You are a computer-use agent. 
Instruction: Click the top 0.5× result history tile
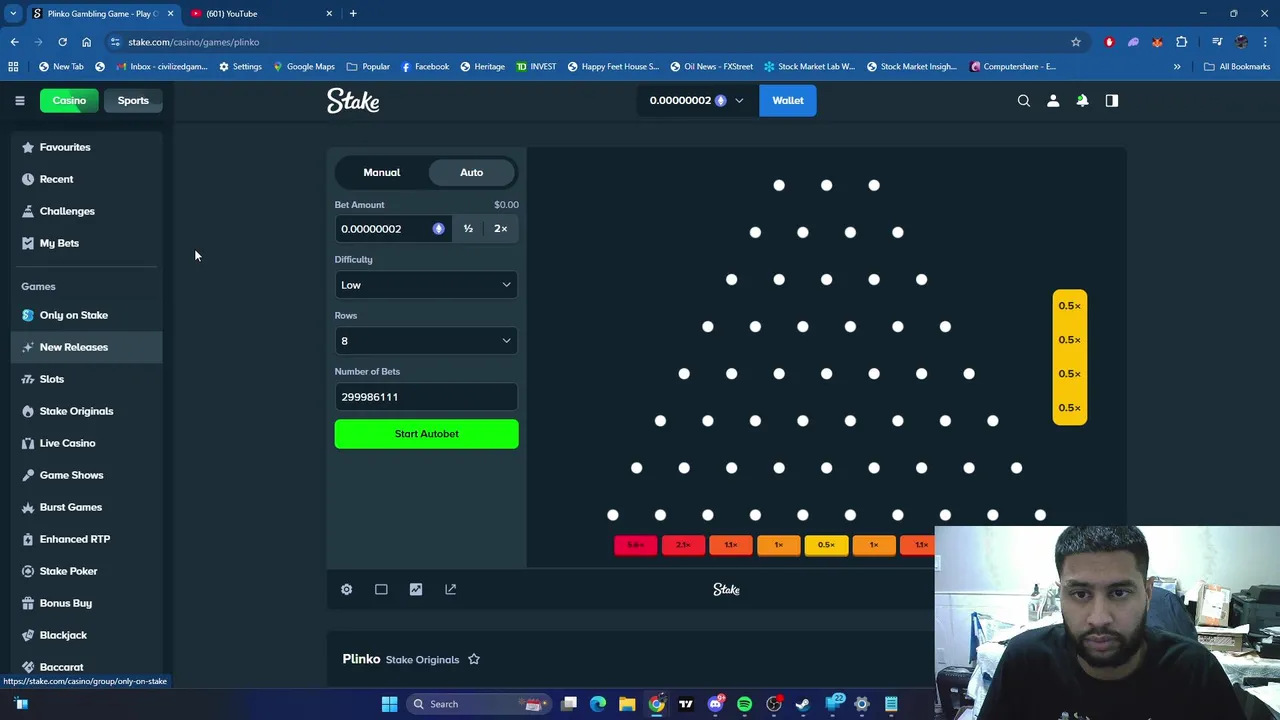point(1069,306)
